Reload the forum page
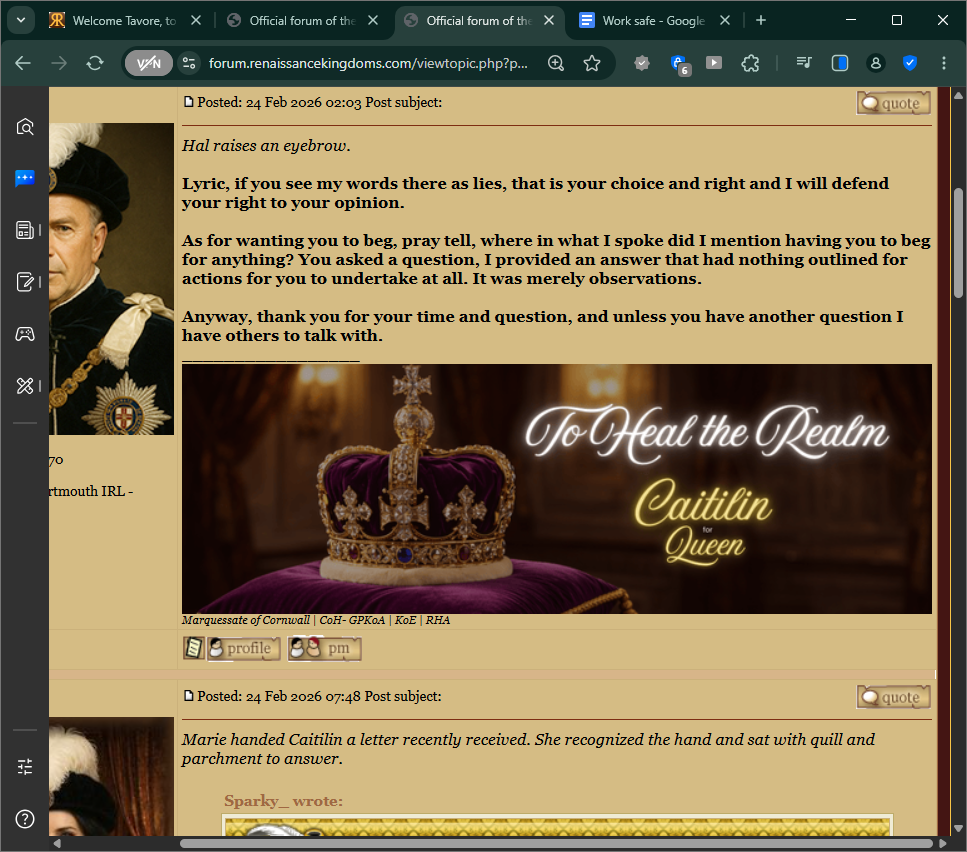The width and height of the screenshot is (967, 852). click(x=94, y=63)
